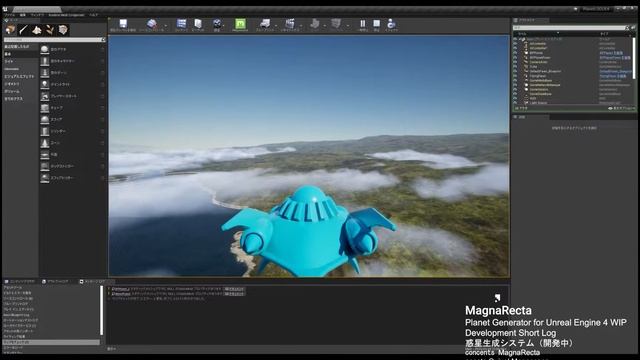Open the Marketplace toolbar icon
The image size is (640, 360).
click(x=198, y=23)
